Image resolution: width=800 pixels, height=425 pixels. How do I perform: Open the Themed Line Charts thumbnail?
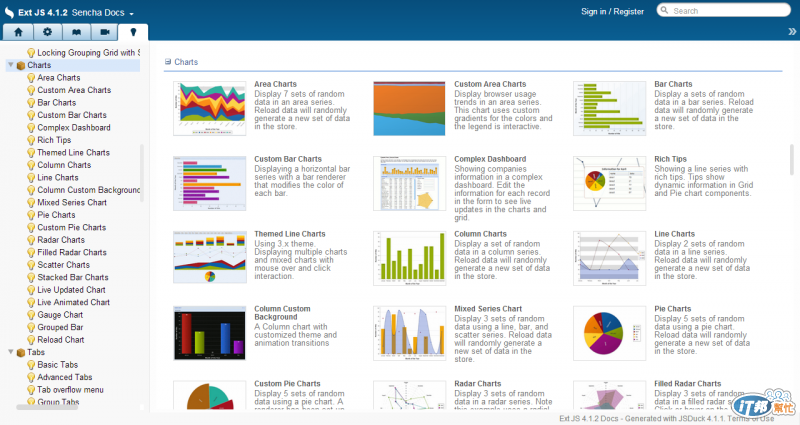210,258
